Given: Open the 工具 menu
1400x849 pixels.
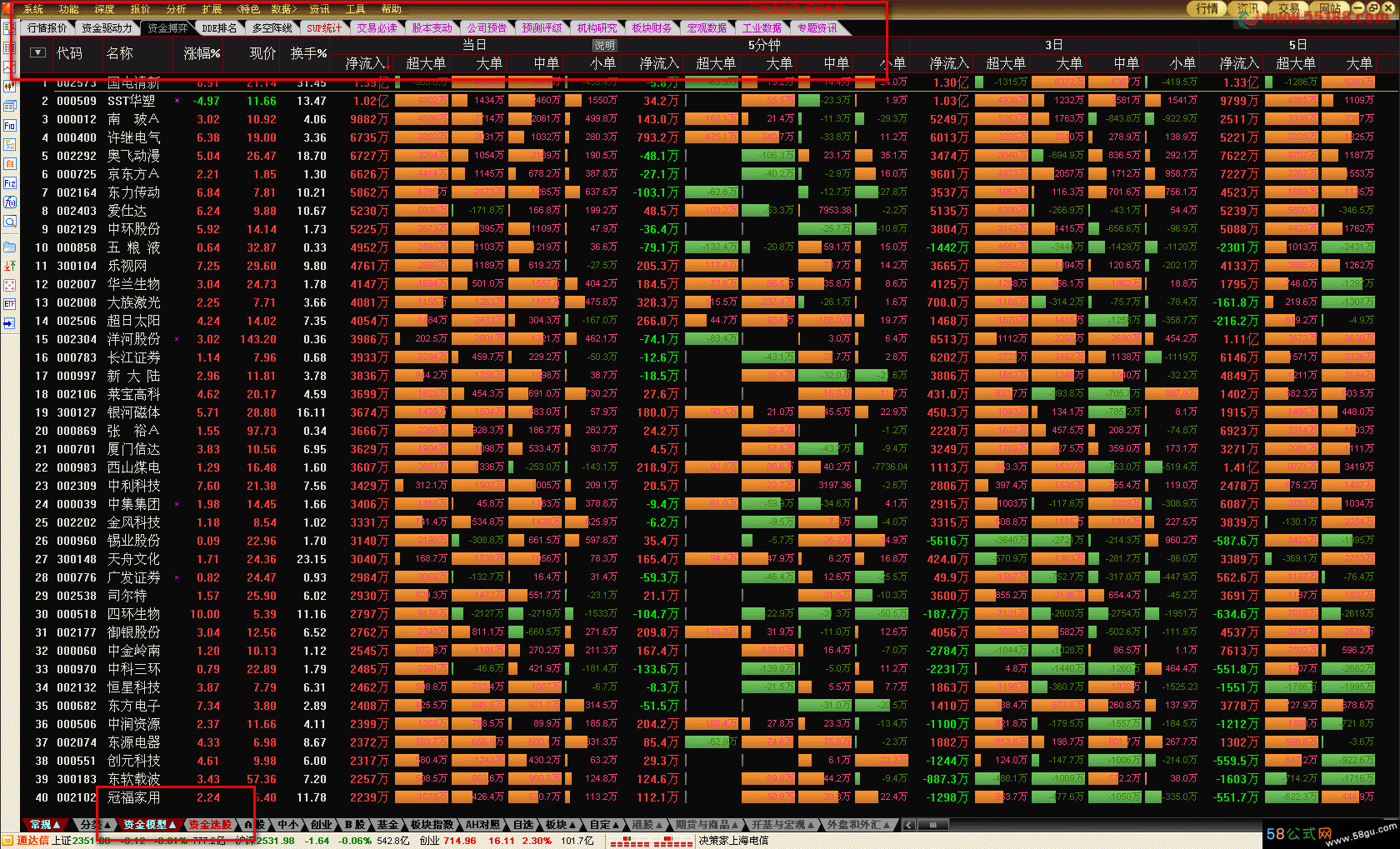Looking at the screenshot, I should click(355, 9).
